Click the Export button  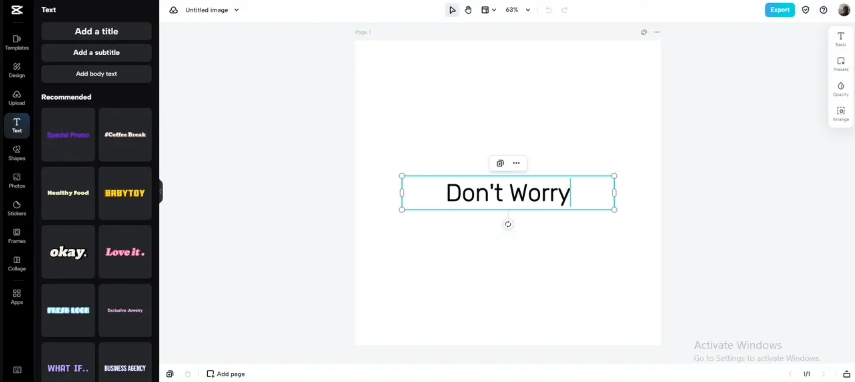(x=780, y=10)
